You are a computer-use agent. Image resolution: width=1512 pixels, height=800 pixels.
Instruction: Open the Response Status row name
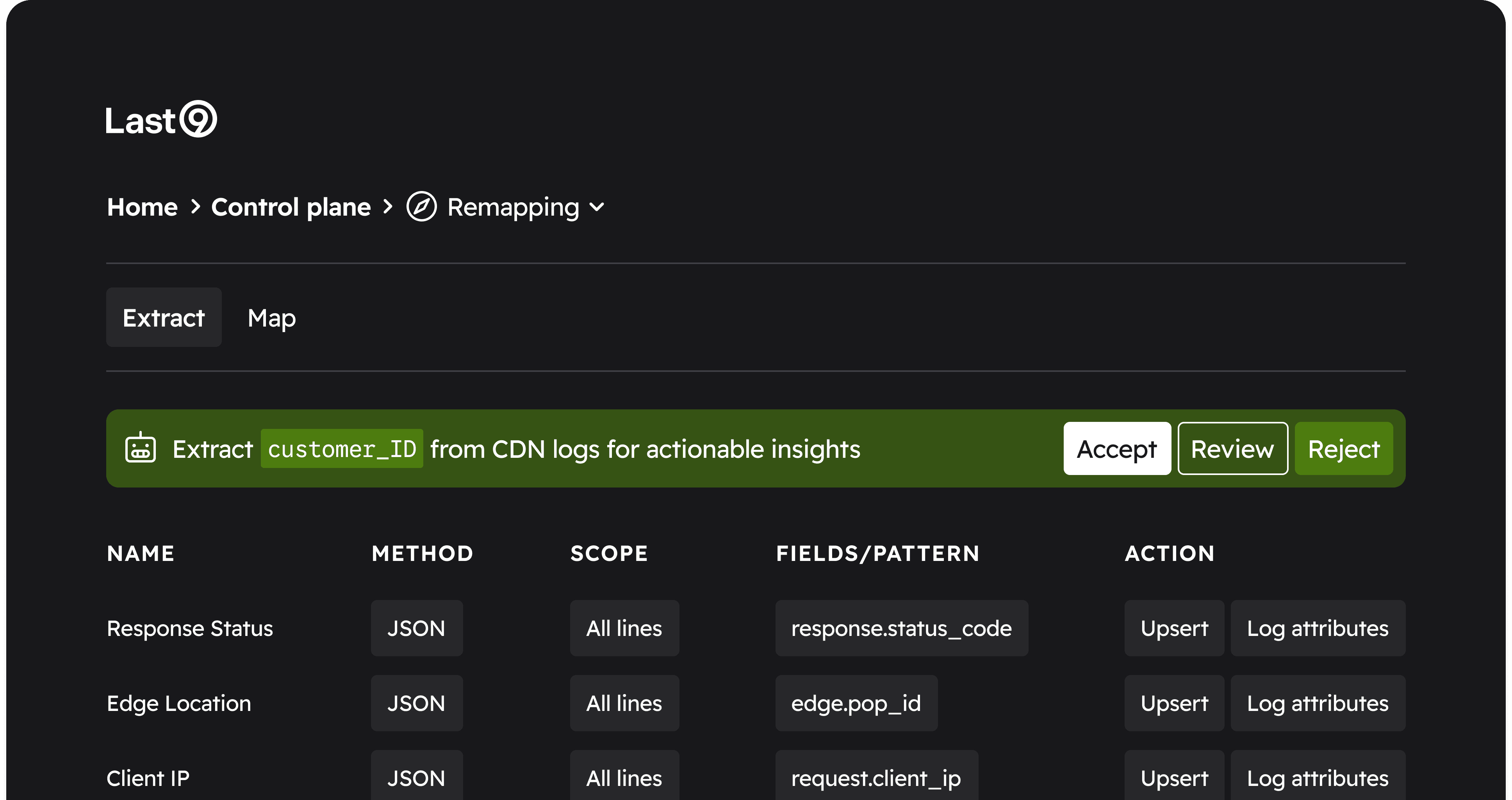[x=190, y=629]
